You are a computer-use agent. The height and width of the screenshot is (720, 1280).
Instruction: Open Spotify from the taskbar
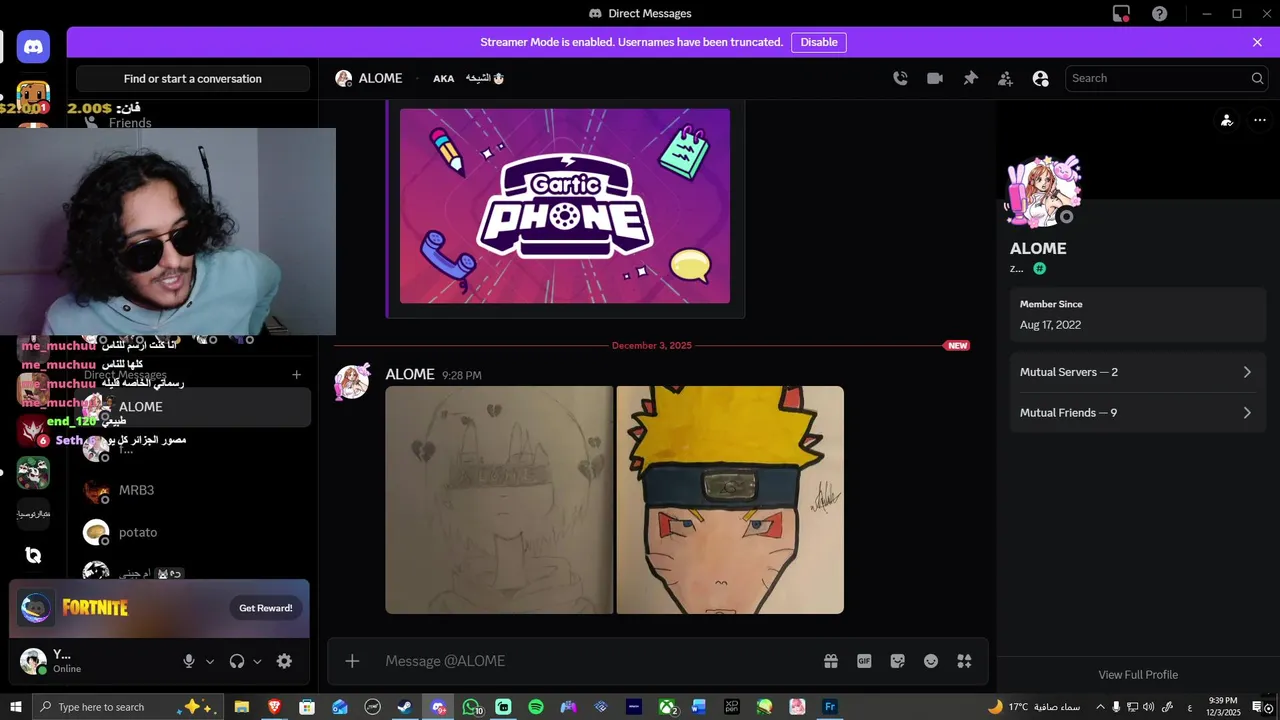point(536,707)
